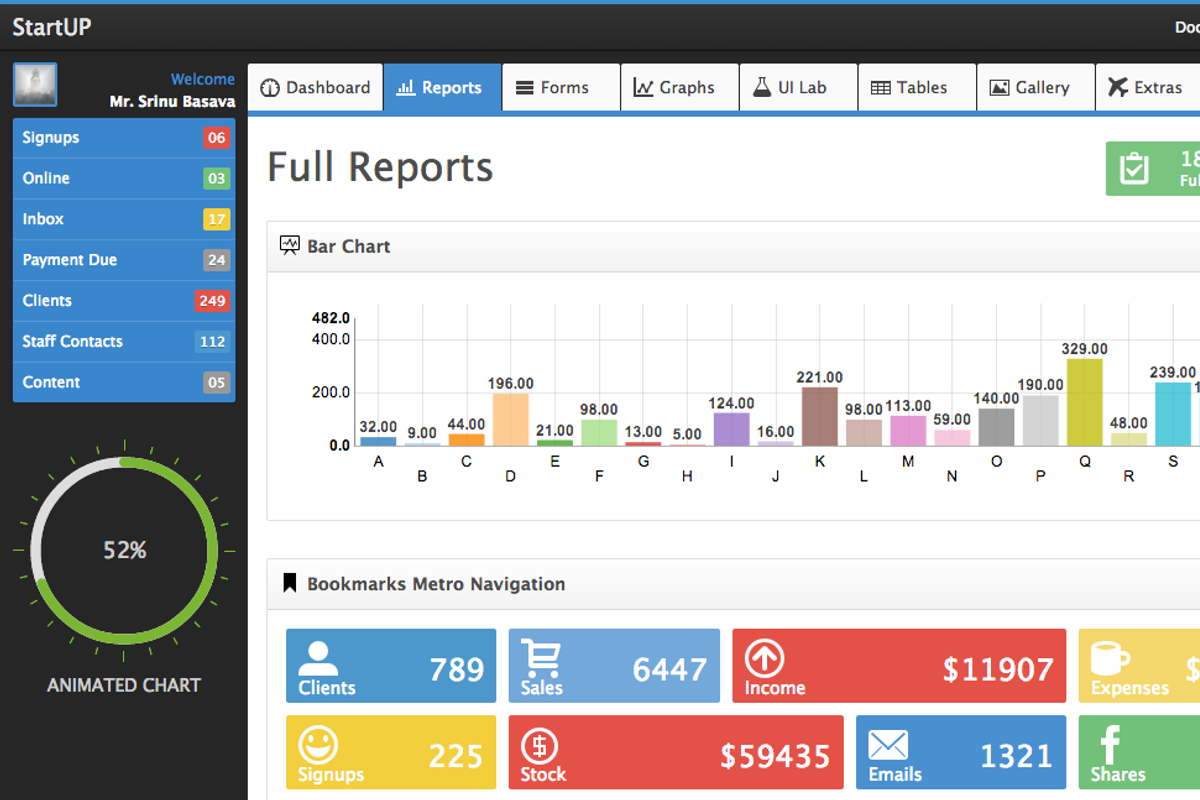Screen dimensions: 1200x800
Task: Open Clients in the sidebar menu
Action: [x=124, y=300]
